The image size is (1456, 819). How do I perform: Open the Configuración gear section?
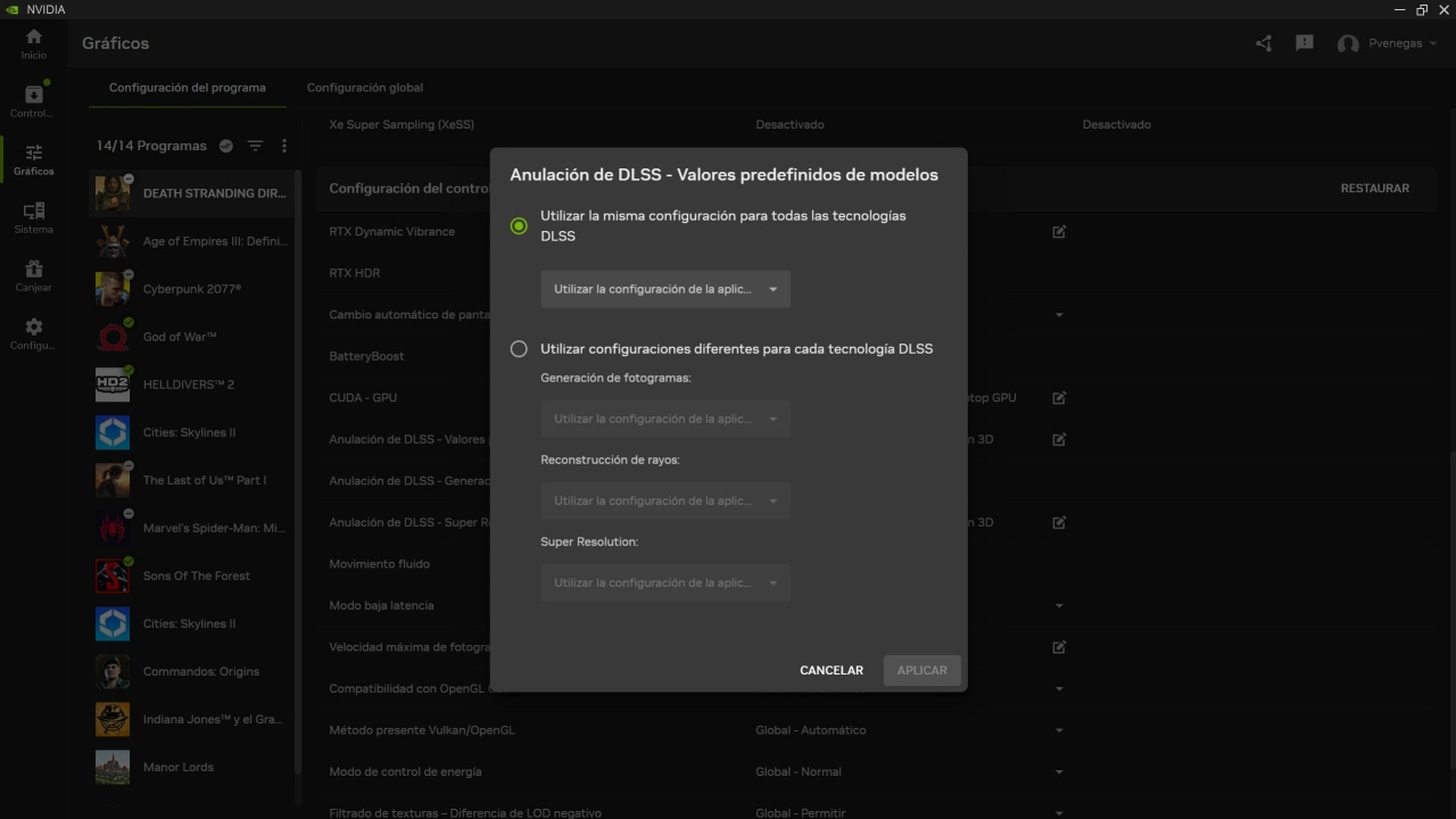(33, 334)
